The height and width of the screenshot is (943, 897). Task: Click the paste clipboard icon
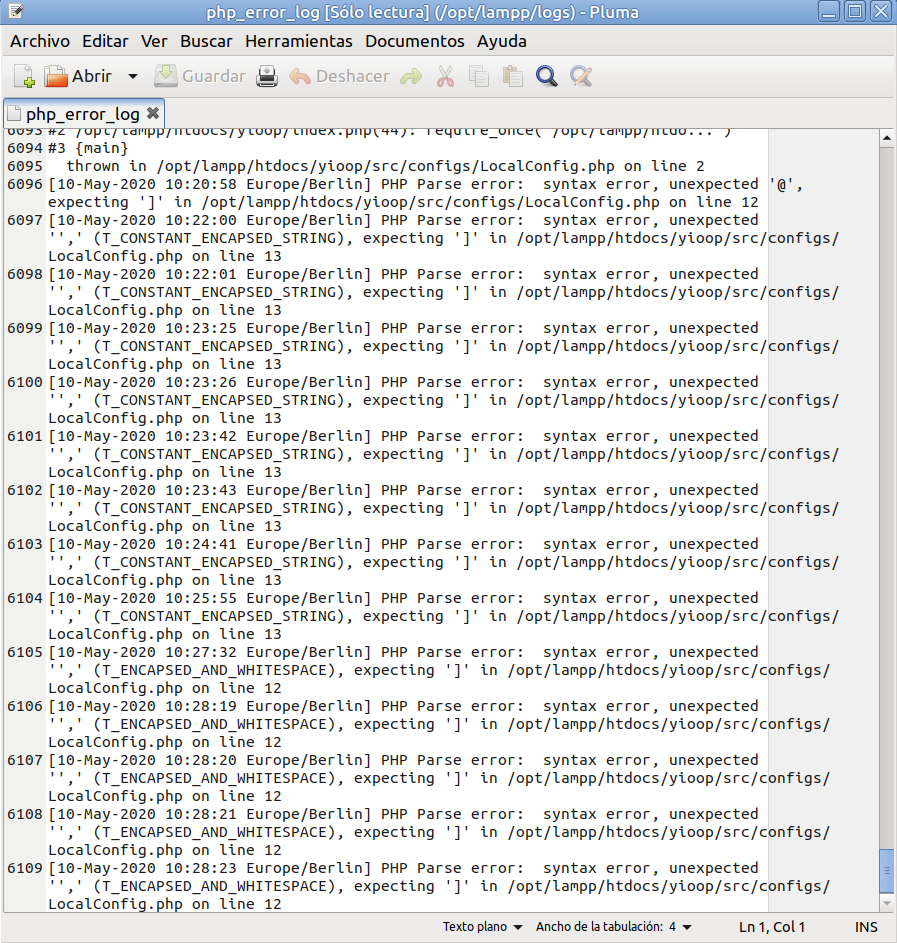pyautogui.click(x=513, y=76)
